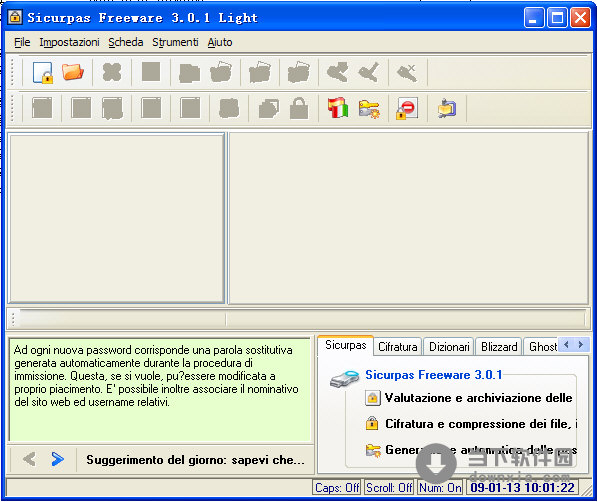Select Cifratura e compressione dei file entry
The height and width of the screenshot is (502, 597).
coord(480,424)
